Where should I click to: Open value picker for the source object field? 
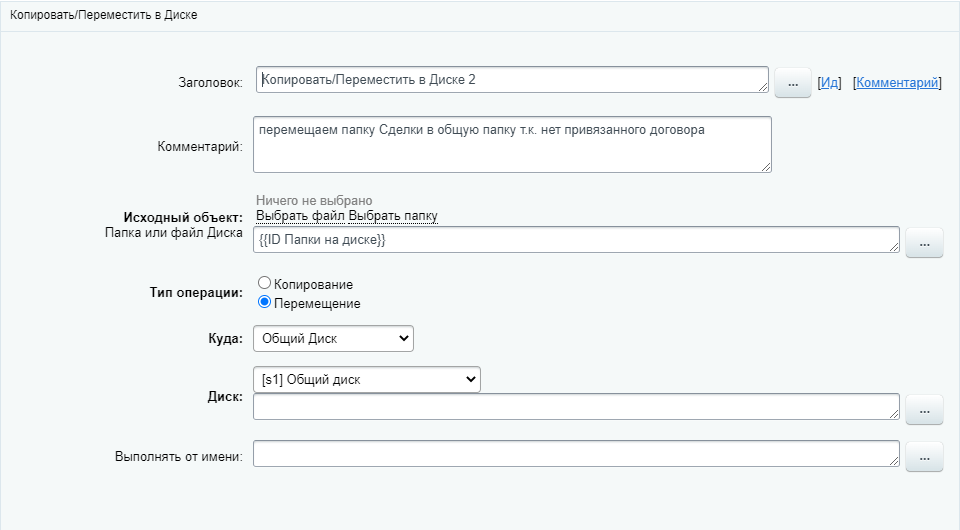coord(924,243)
